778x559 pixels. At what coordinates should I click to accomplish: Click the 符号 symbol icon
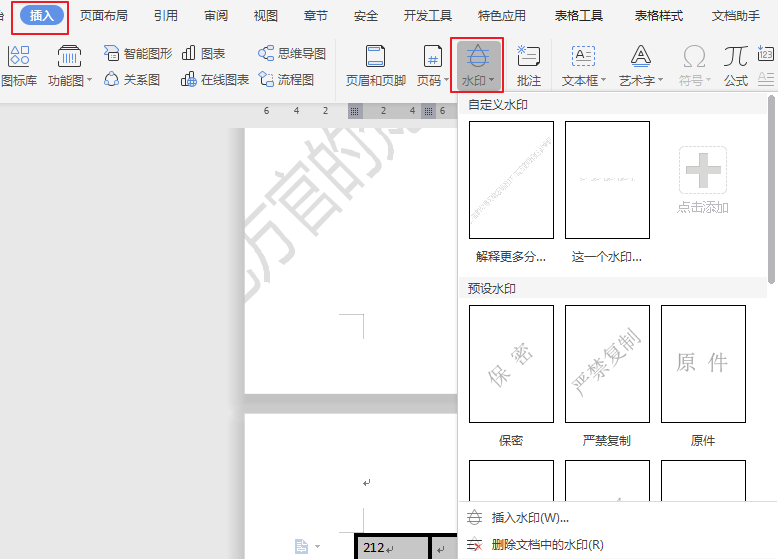coord(694,56)
